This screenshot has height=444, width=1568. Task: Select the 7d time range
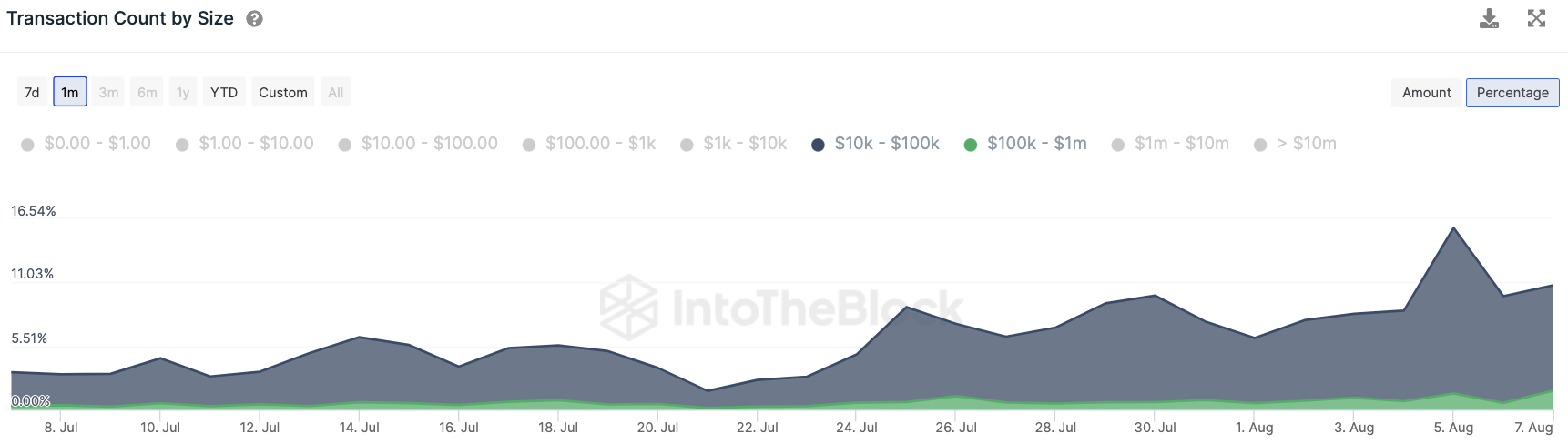pos(32,92)
